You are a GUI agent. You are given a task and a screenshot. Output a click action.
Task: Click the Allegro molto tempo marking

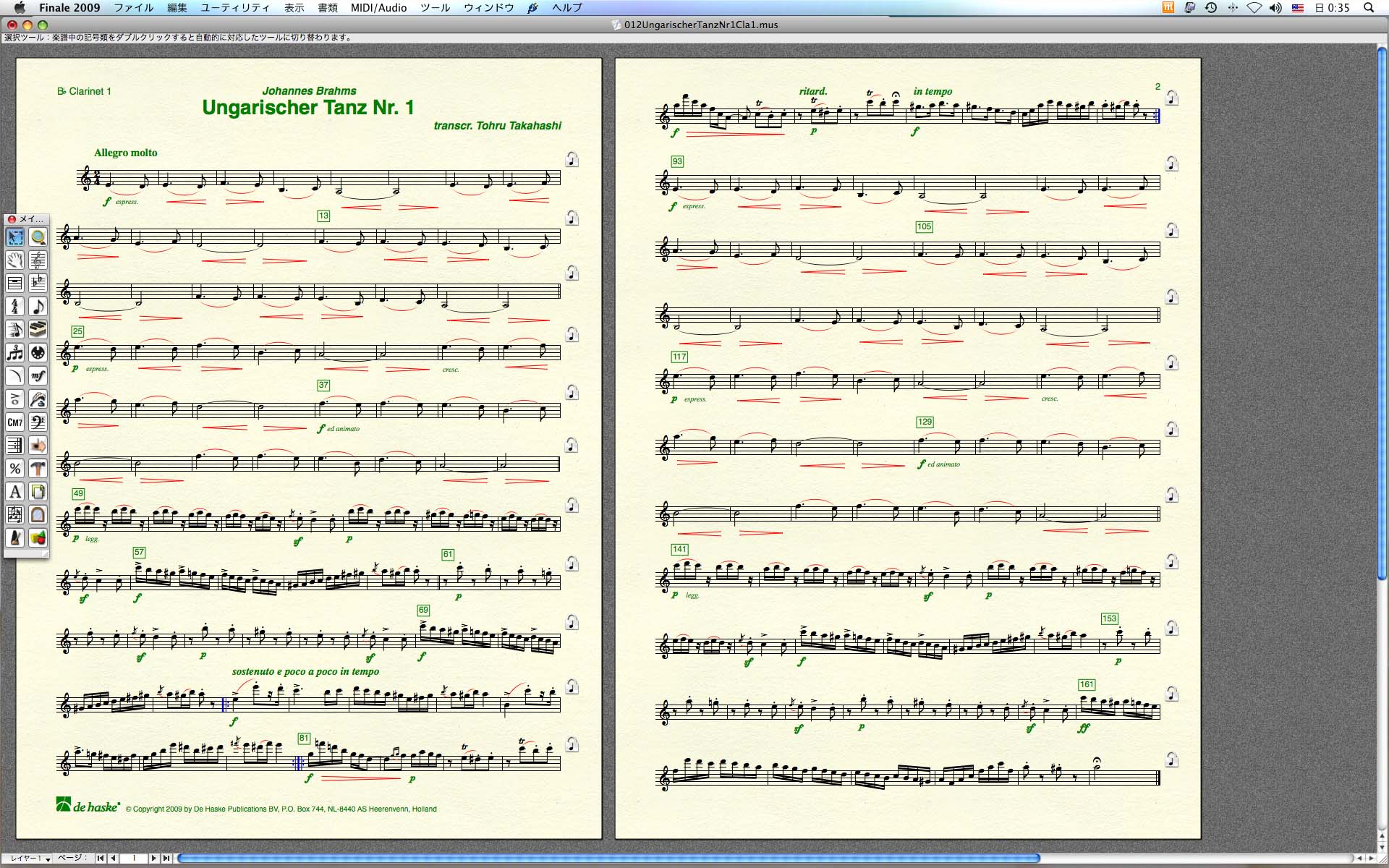pos(126,153)
